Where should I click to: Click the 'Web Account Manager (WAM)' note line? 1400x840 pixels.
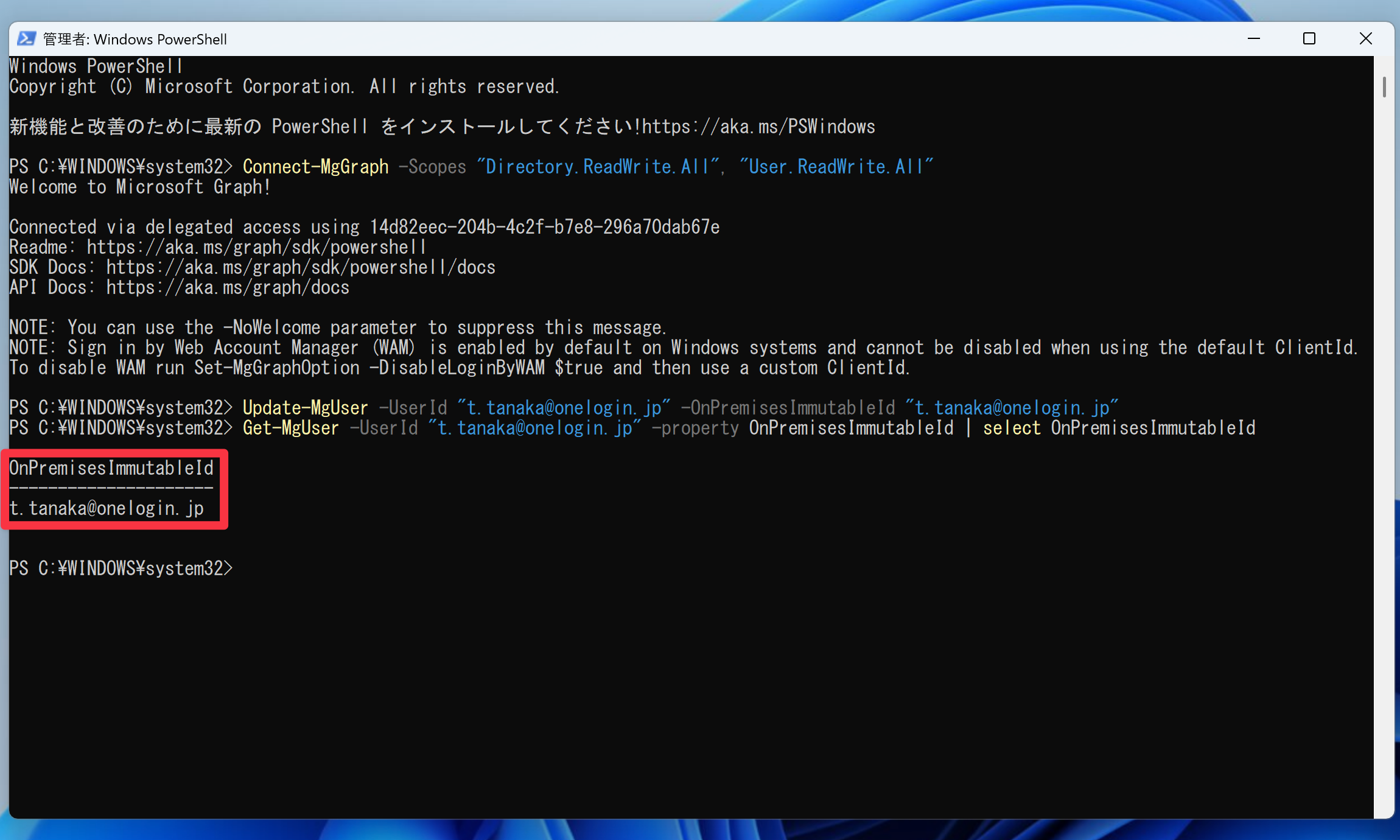click(683, 348)
